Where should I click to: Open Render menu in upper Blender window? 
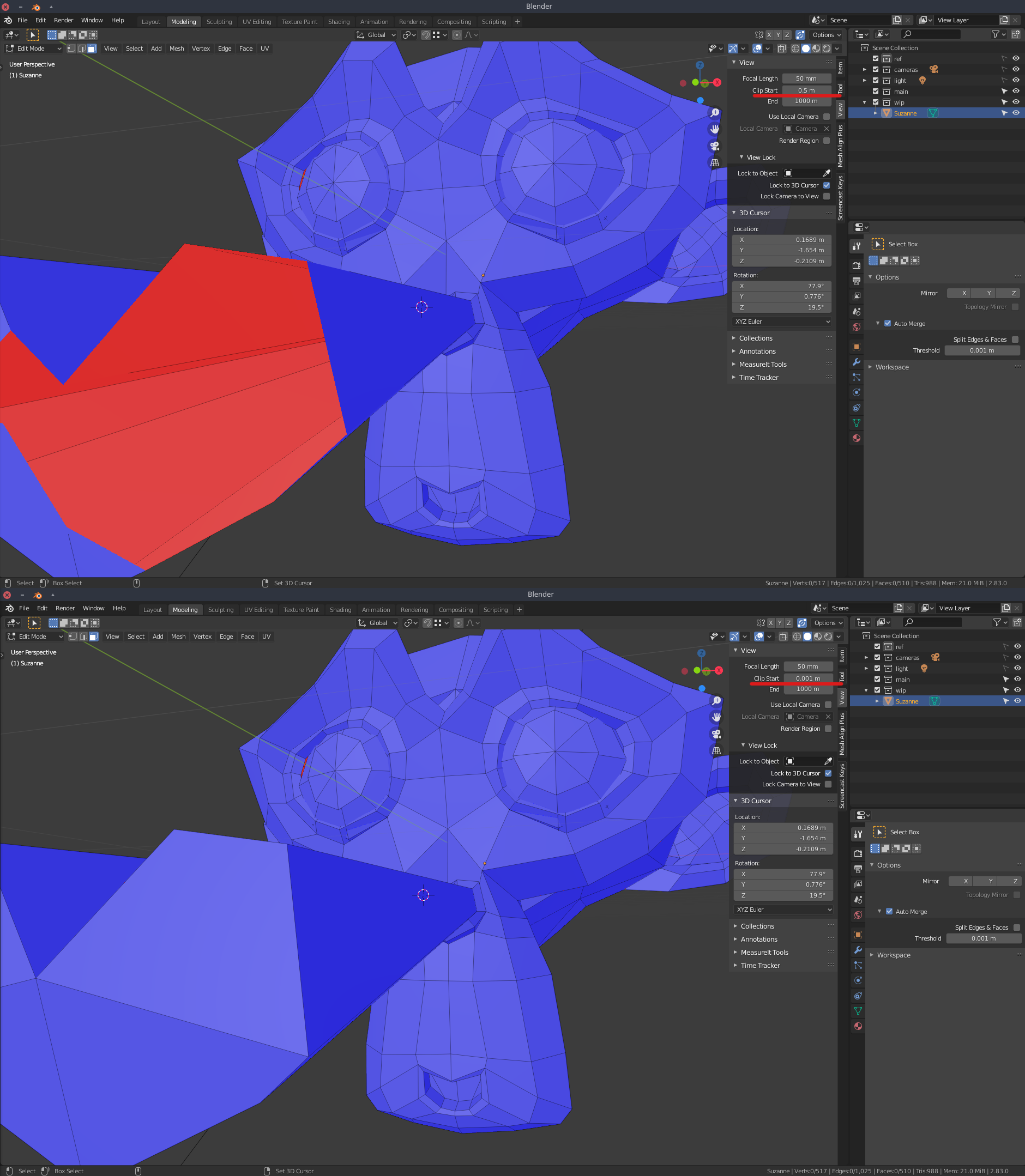[x=63, y=20]
